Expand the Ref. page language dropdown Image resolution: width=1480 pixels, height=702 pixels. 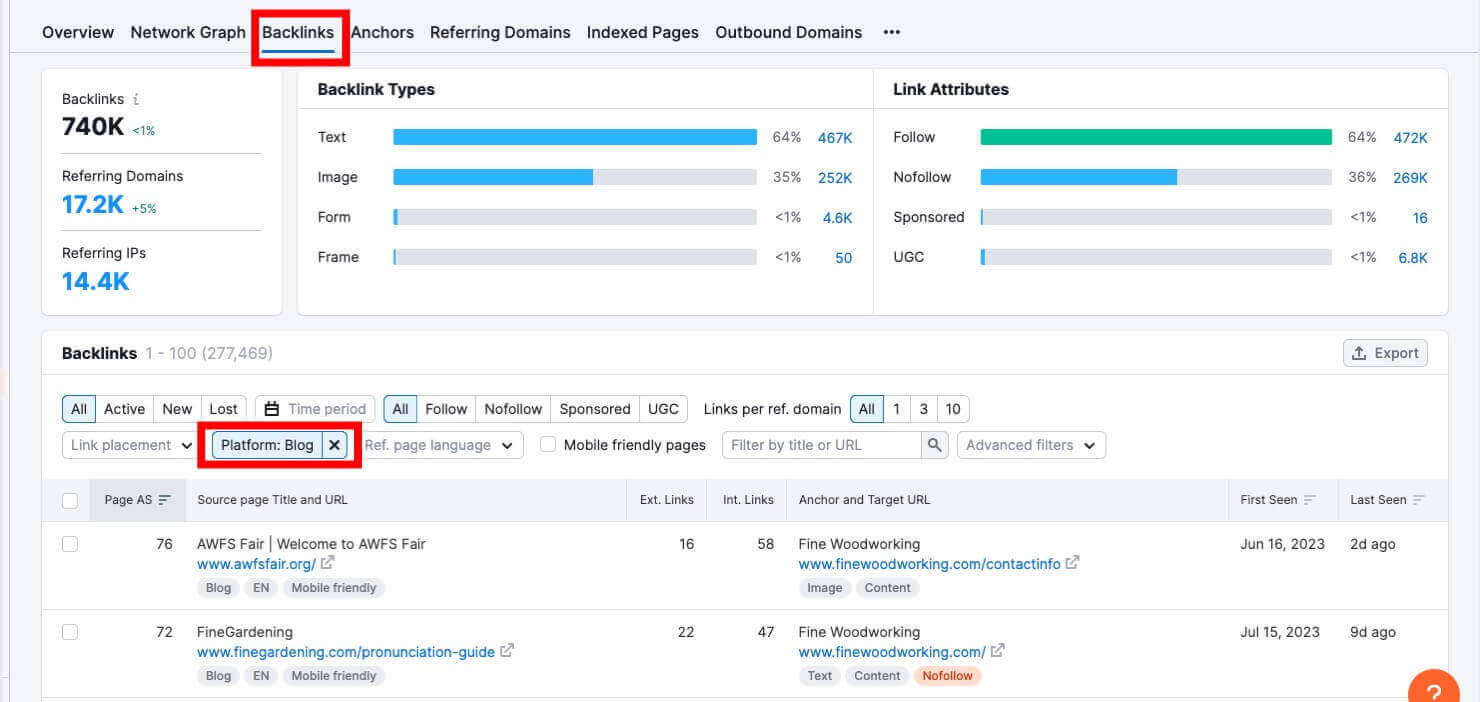click(441, 444)
